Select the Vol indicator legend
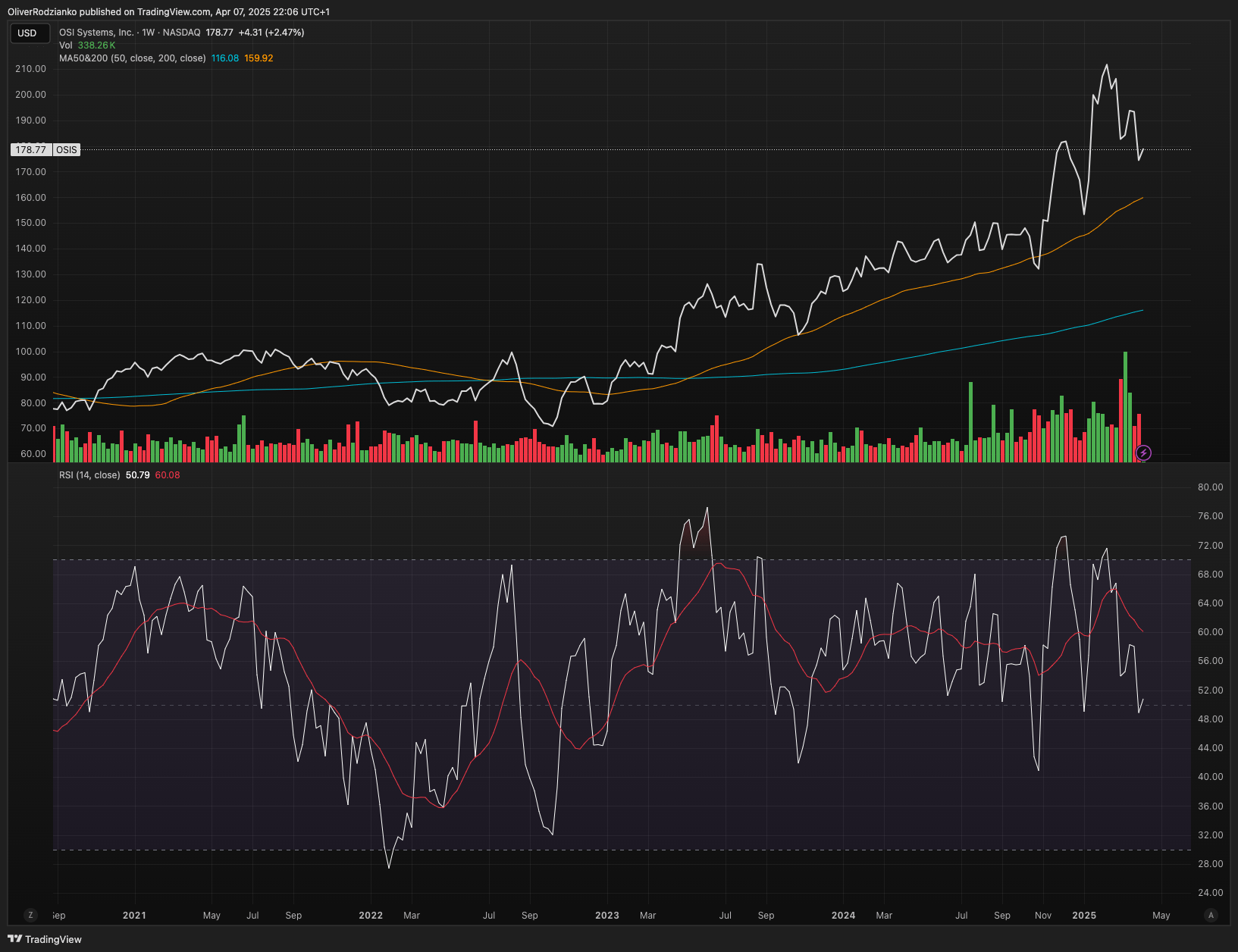Viewport: 1238px width, 952px height. pos(66,45)
